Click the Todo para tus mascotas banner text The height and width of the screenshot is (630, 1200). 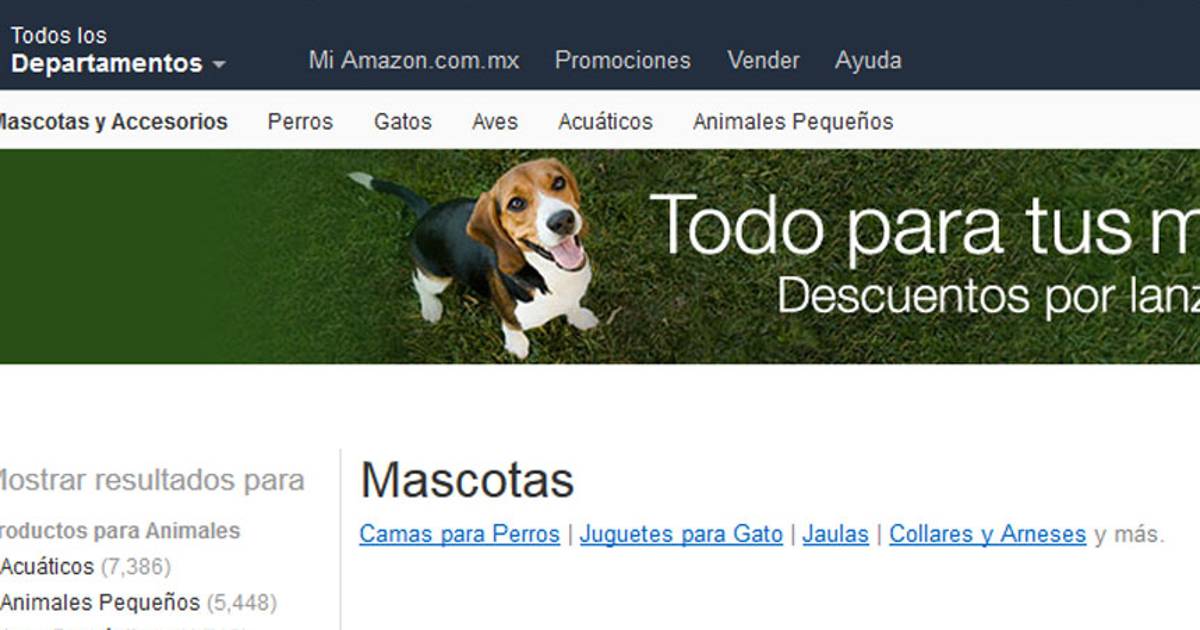pos(924,225)
